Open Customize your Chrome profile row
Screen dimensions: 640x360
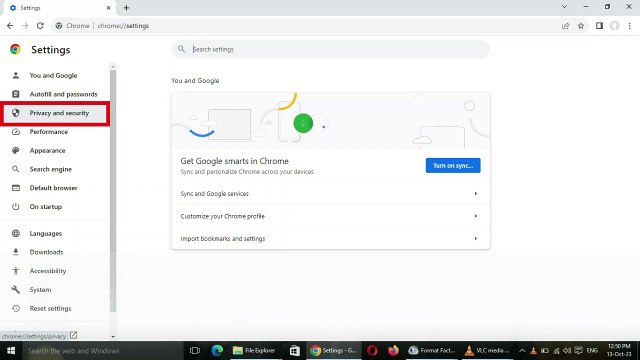(x=330, y=216)
